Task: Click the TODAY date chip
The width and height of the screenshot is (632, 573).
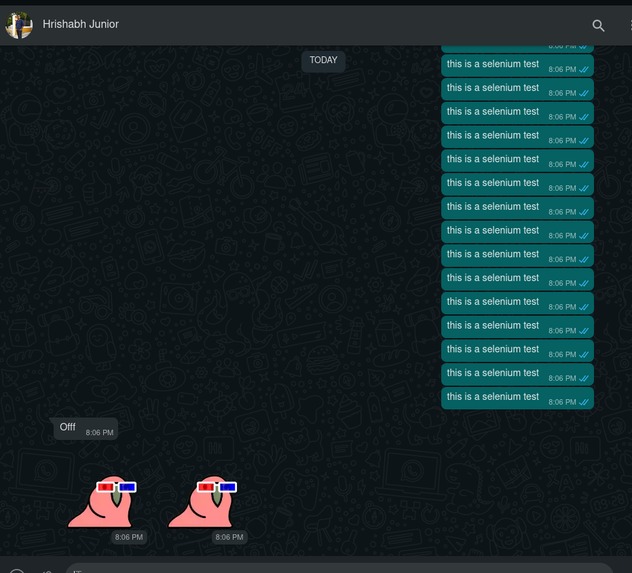Action: point(323,60)
